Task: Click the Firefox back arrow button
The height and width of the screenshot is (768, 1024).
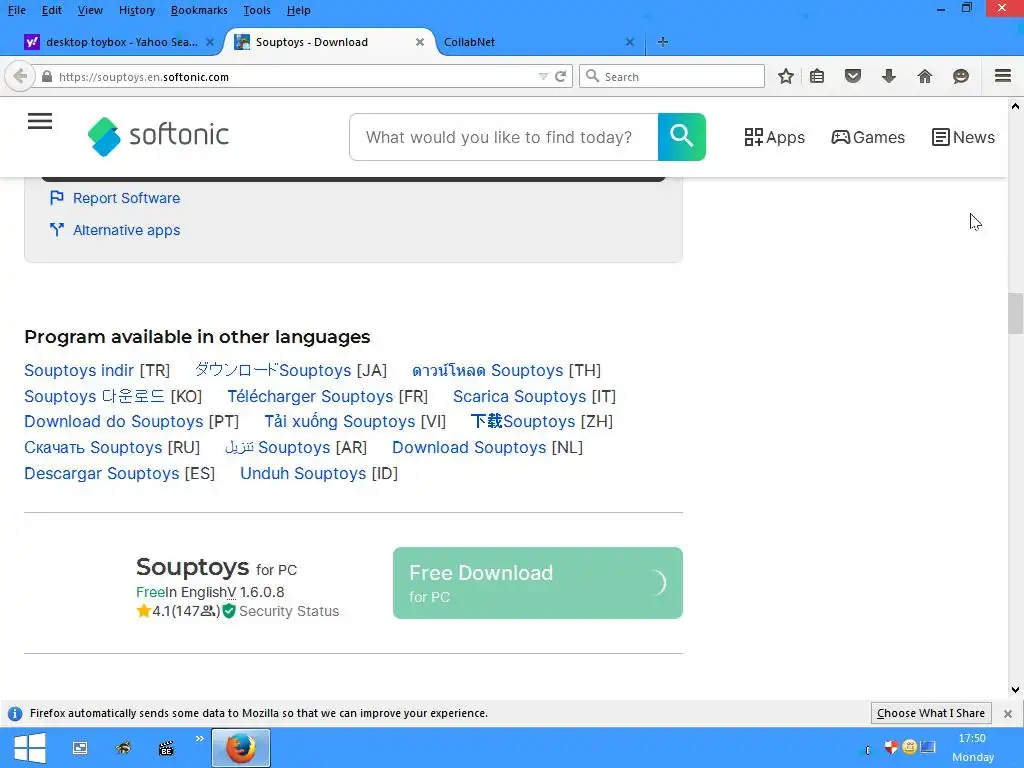Action: click(20, 76)
